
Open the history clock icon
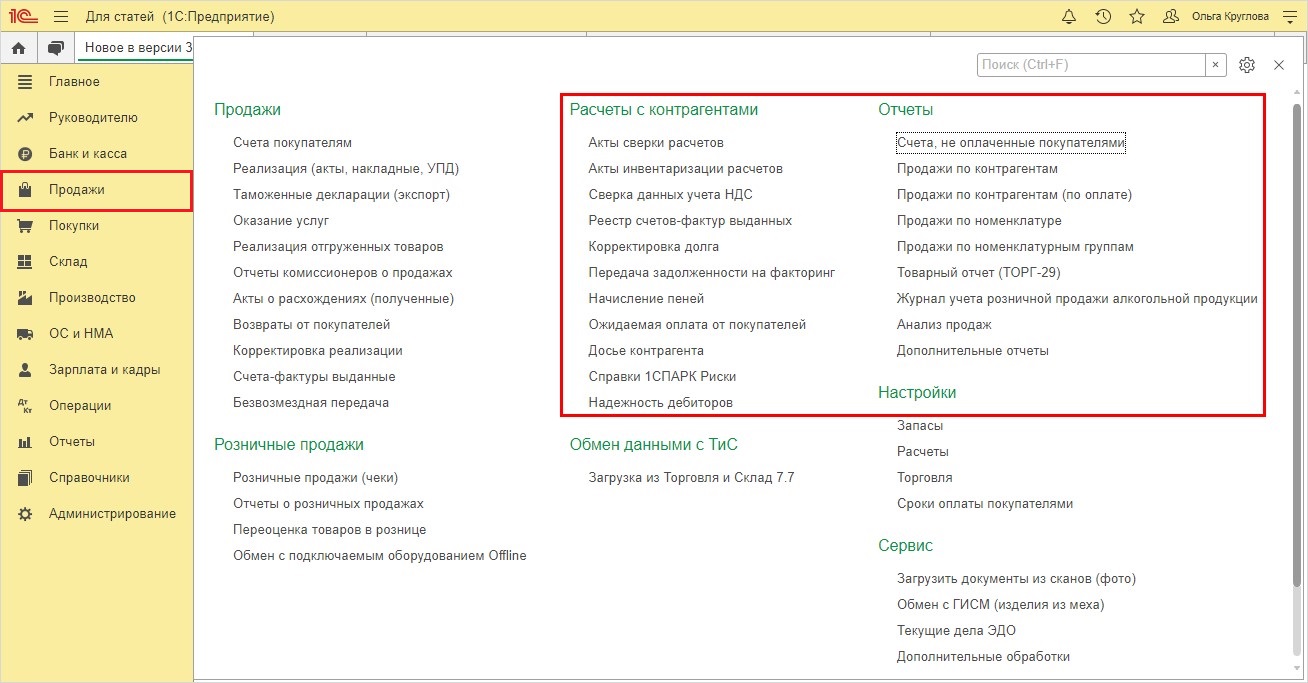click(x=1103, y=17)
